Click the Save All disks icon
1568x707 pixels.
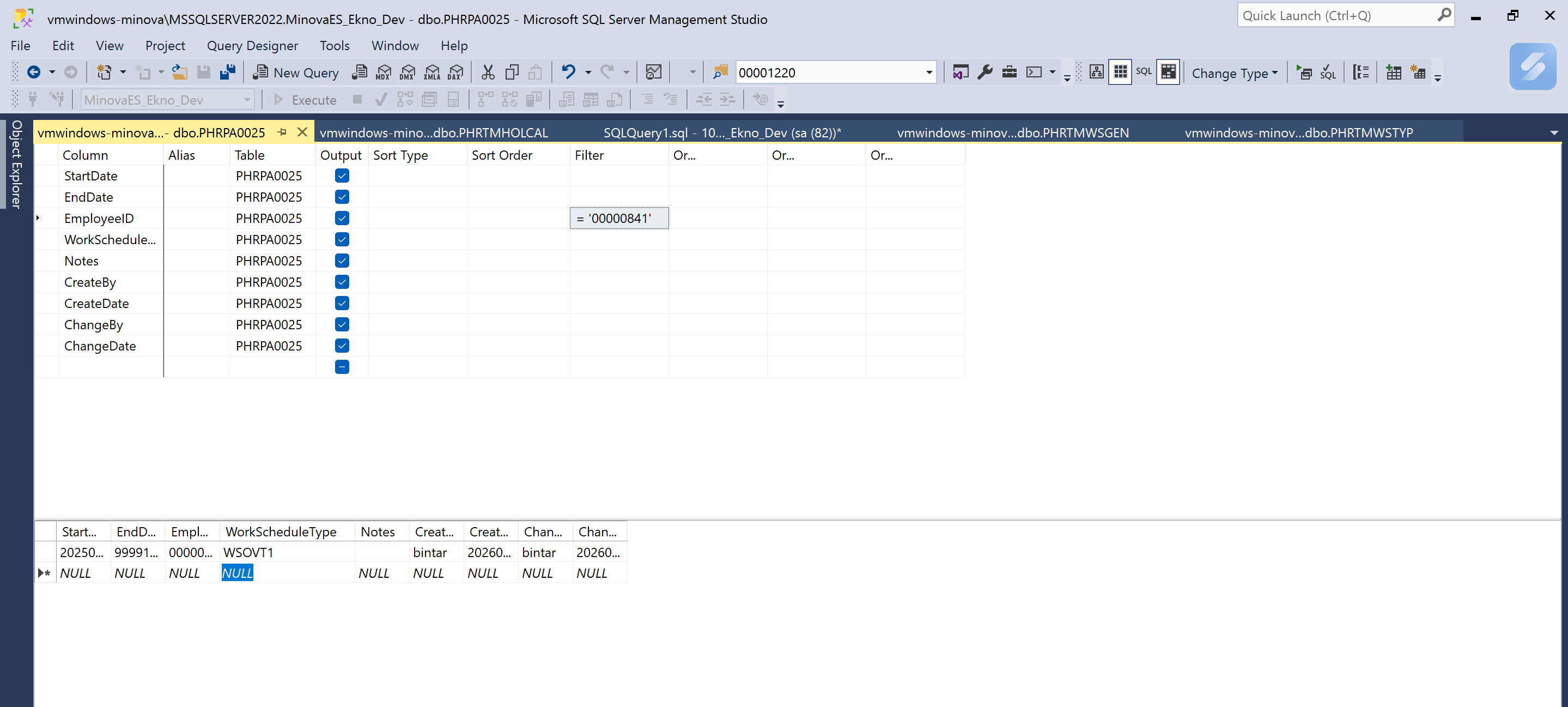tap(228, 72)
